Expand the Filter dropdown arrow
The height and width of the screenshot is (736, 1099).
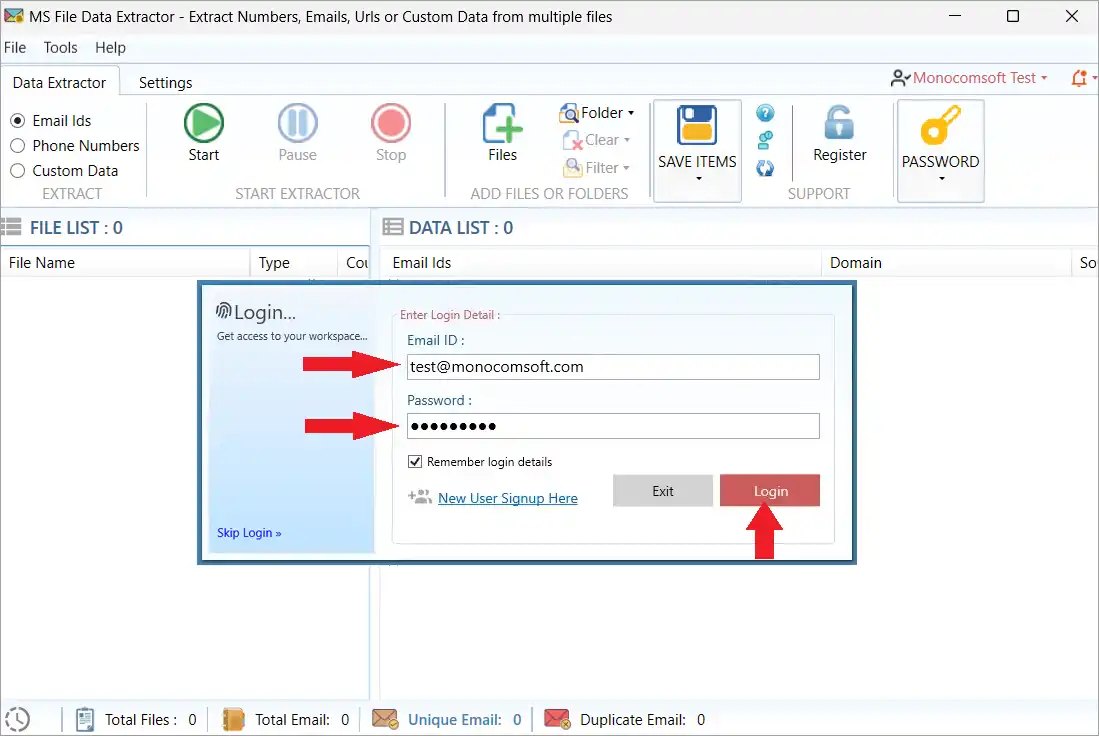(x=626, y=168)
